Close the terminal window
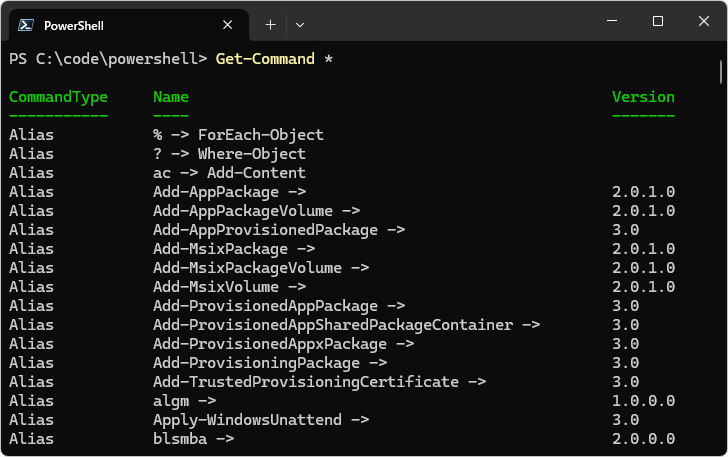 (x=703, y=21)
